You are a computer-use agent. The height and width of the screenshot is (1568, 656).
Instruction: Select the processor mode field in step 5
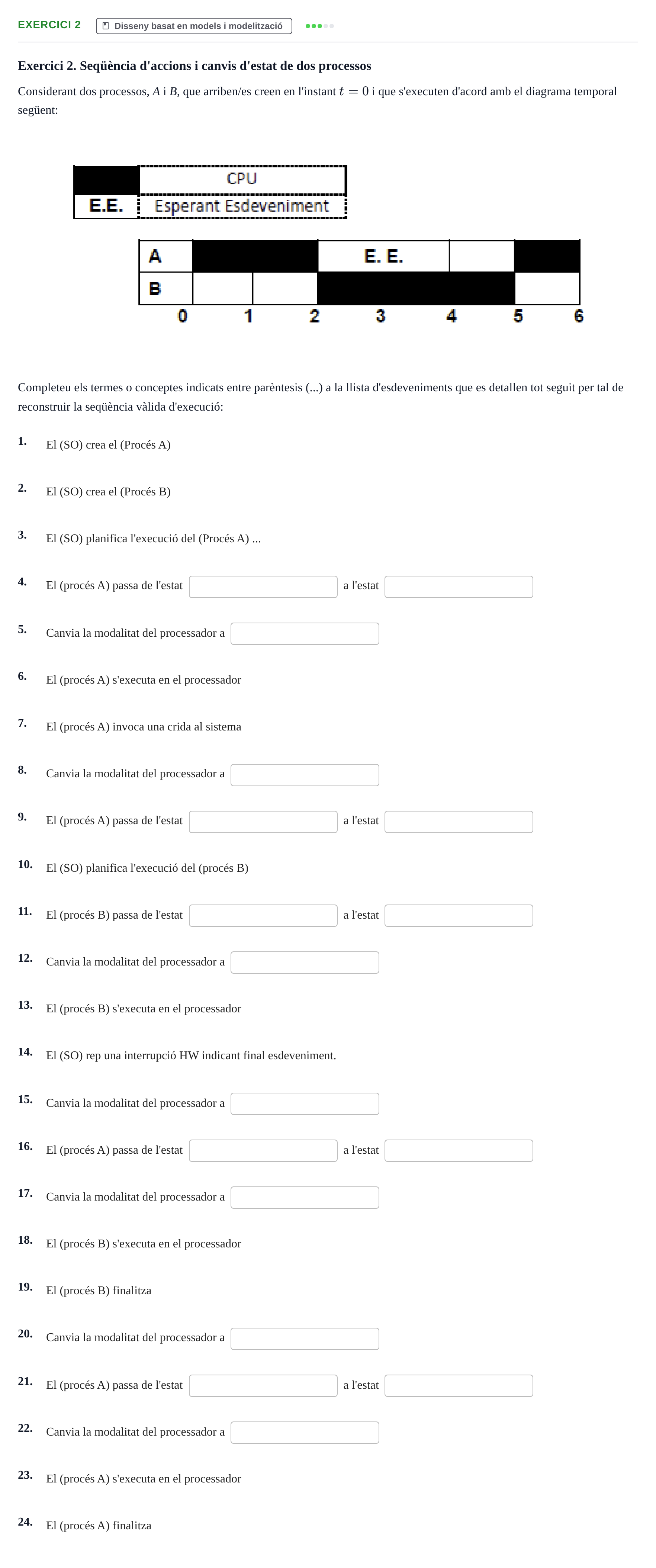(305, 634)
